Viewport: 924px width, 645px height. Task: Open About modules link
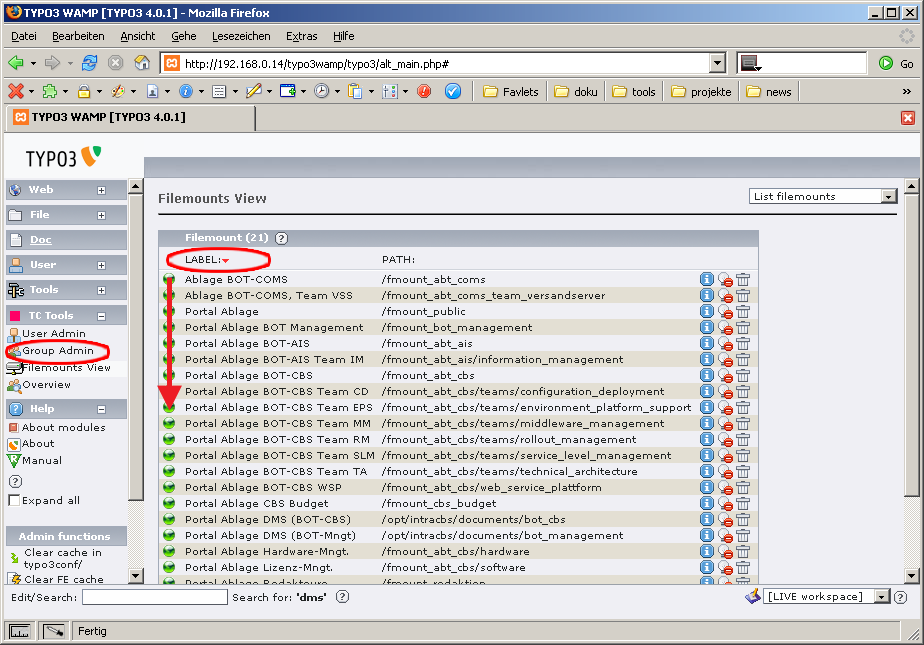click(64, 428)
